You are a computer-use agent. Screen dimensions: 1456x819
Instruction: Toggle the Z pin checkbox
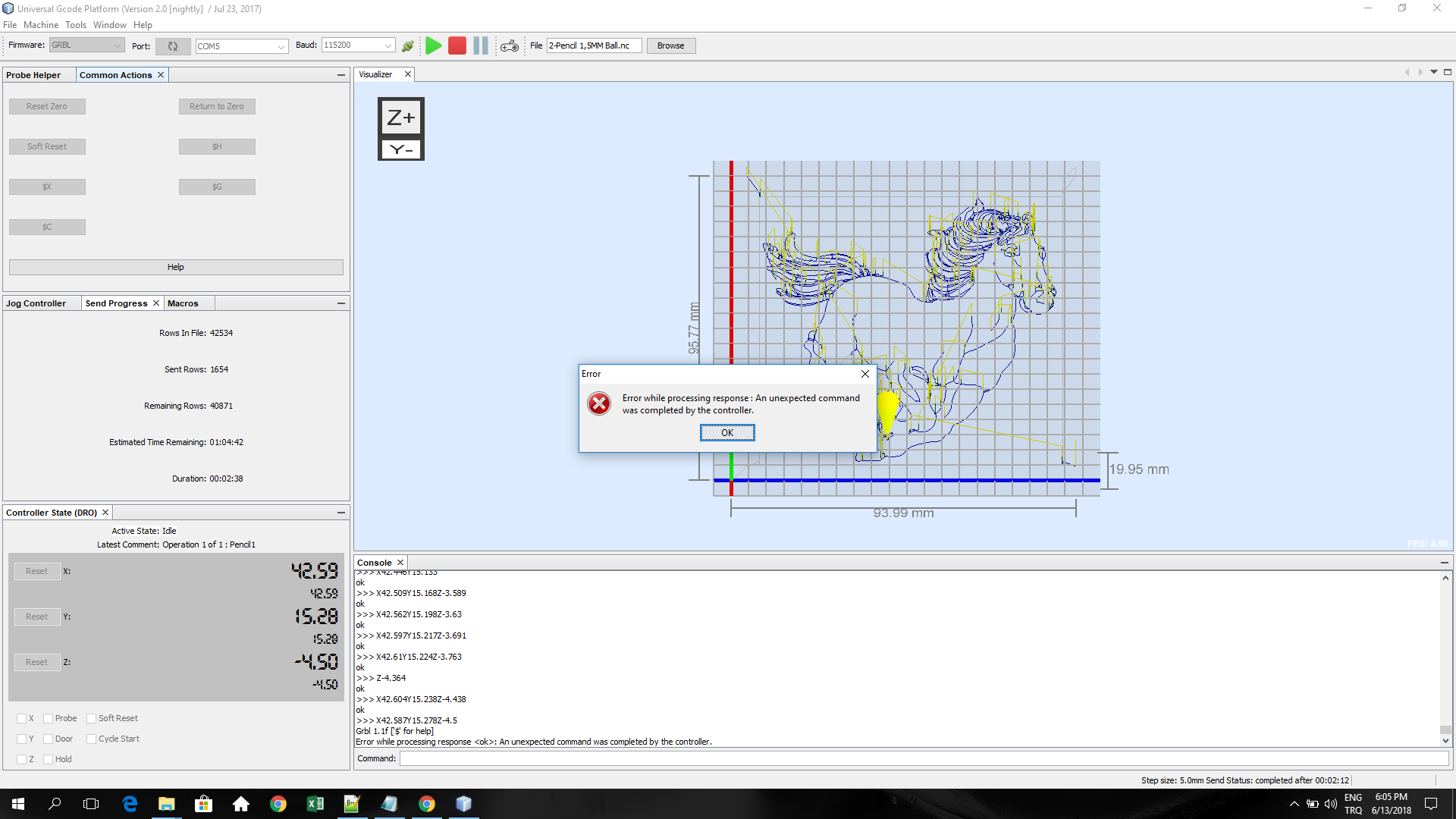pos(21,759)
